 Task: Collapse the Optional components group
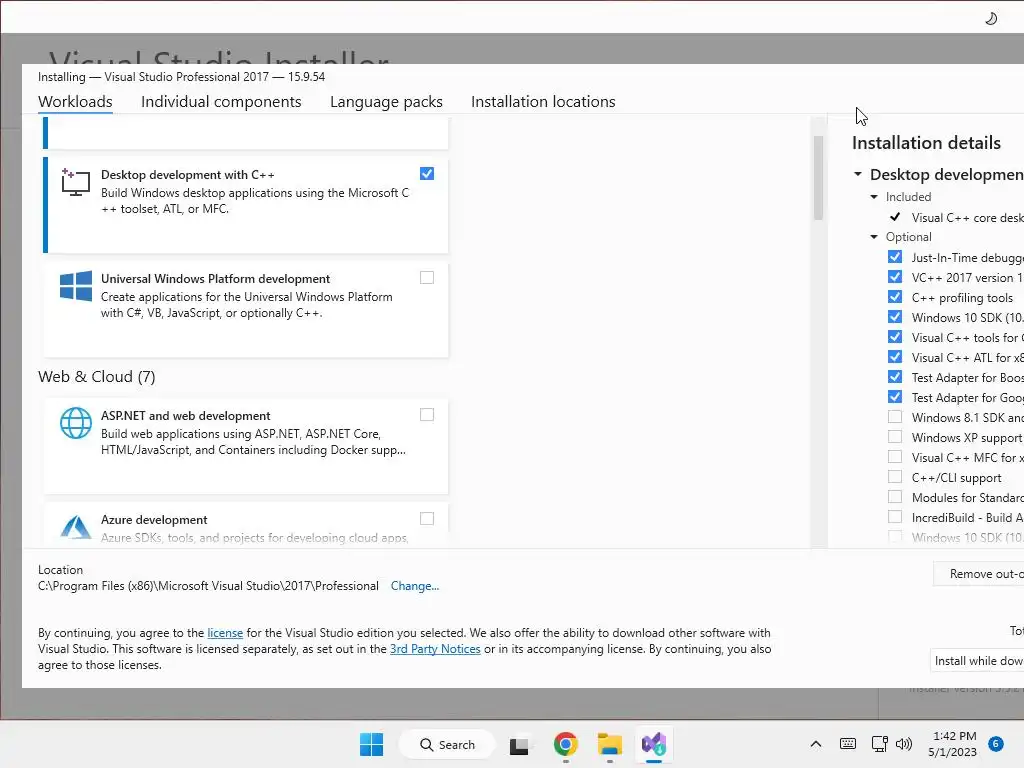874,237
